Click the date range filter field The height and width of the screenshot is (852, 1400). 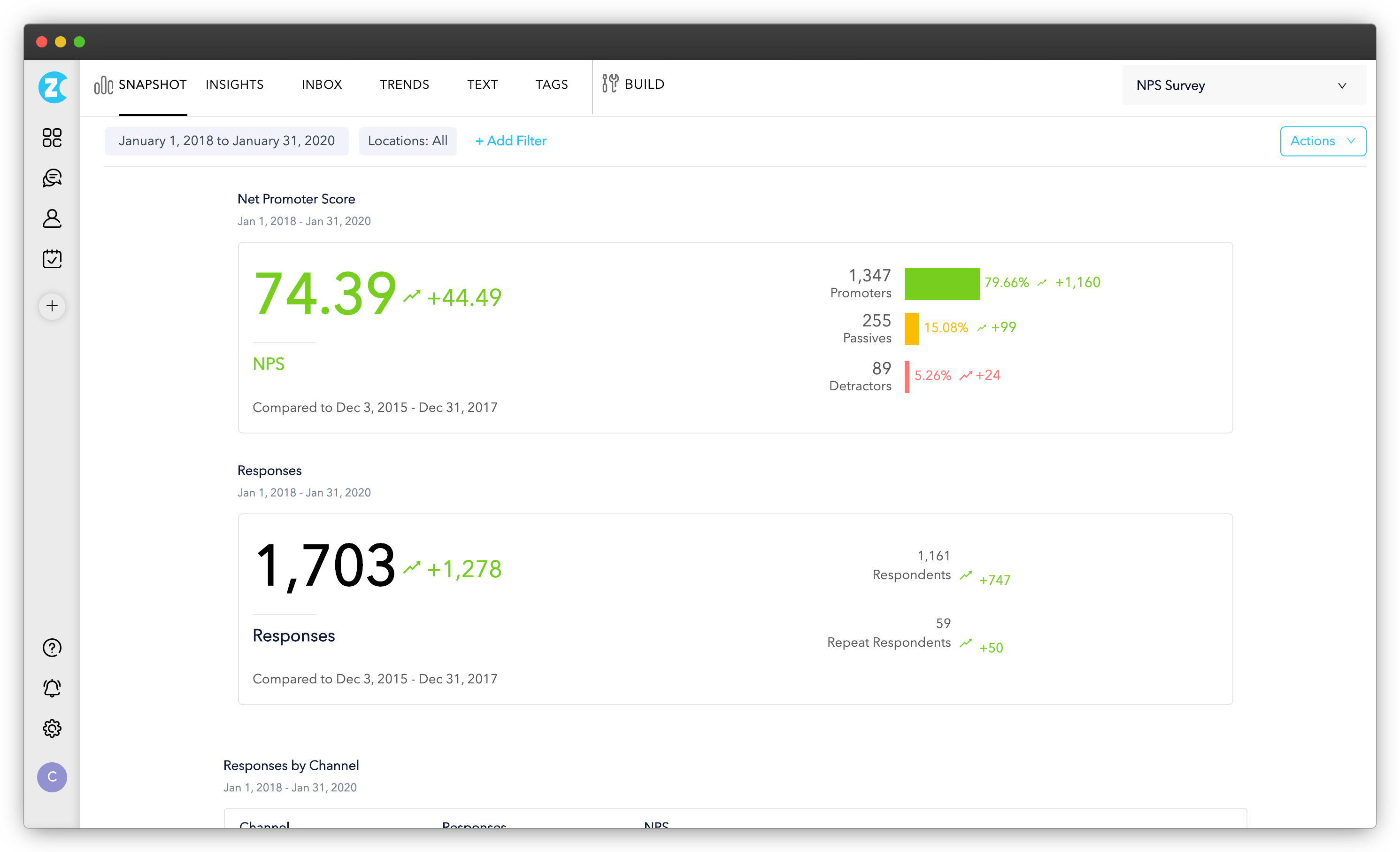coord(229,141)
